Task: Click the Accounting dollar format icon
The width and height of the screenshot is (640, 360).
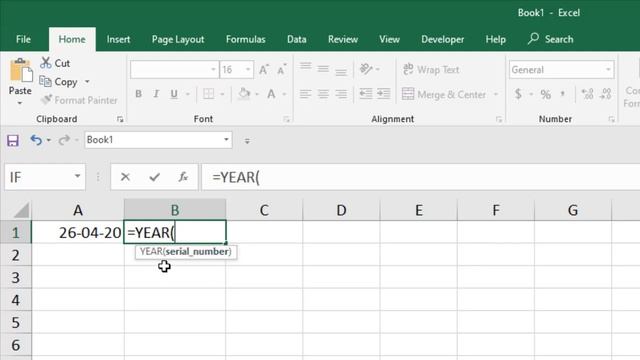Action: point(518,94)
